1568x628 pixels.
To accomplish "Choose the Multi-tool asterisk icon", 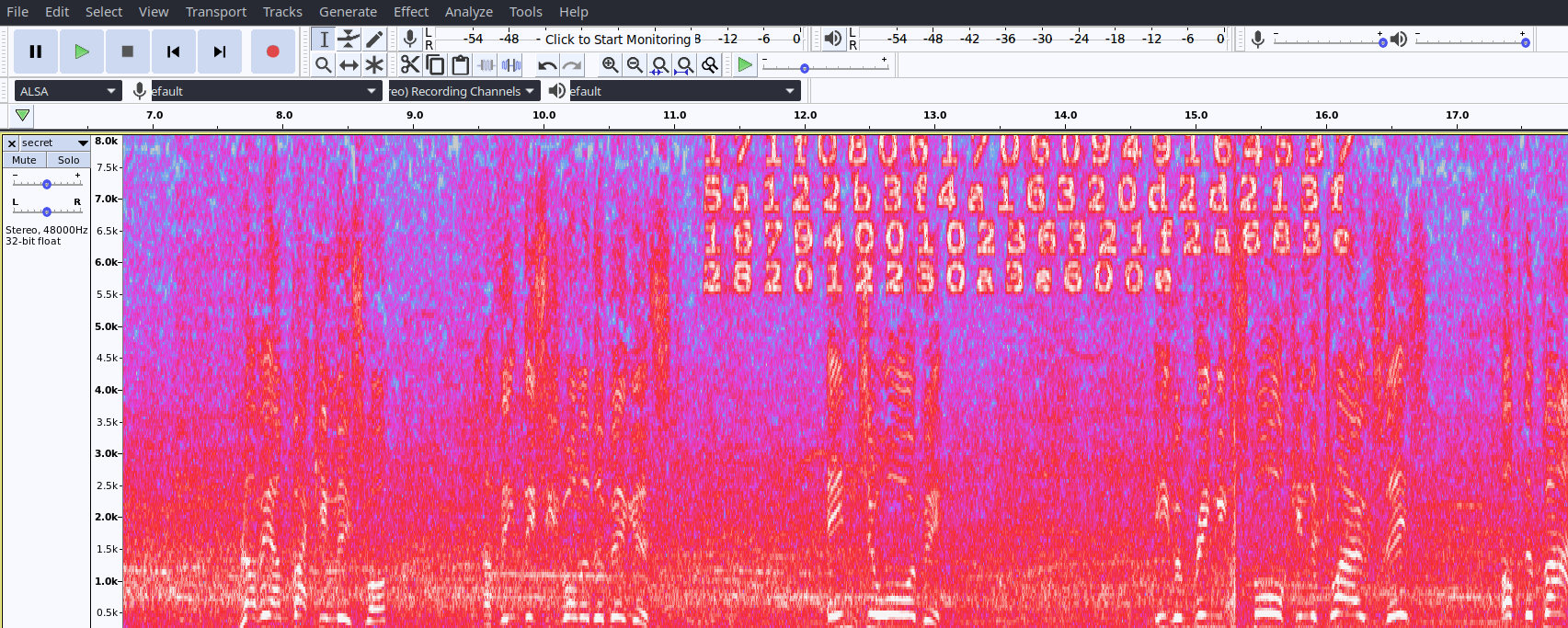I will [374, 65].
